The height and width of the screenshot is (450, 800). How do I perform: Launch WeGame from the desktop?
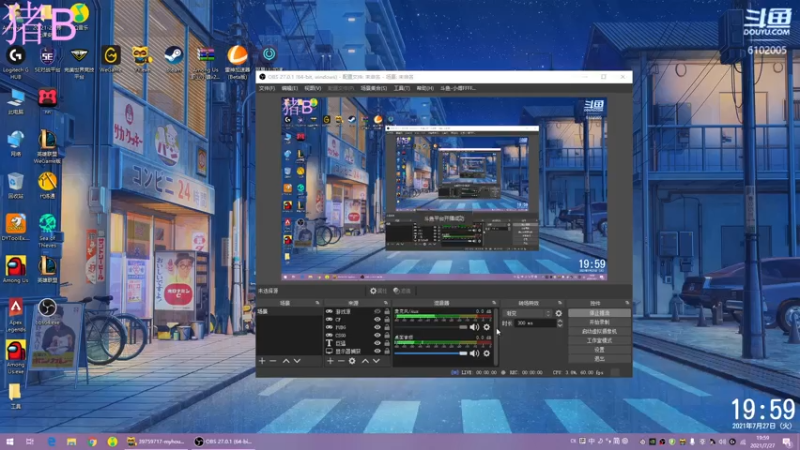(x=111, y=60)
